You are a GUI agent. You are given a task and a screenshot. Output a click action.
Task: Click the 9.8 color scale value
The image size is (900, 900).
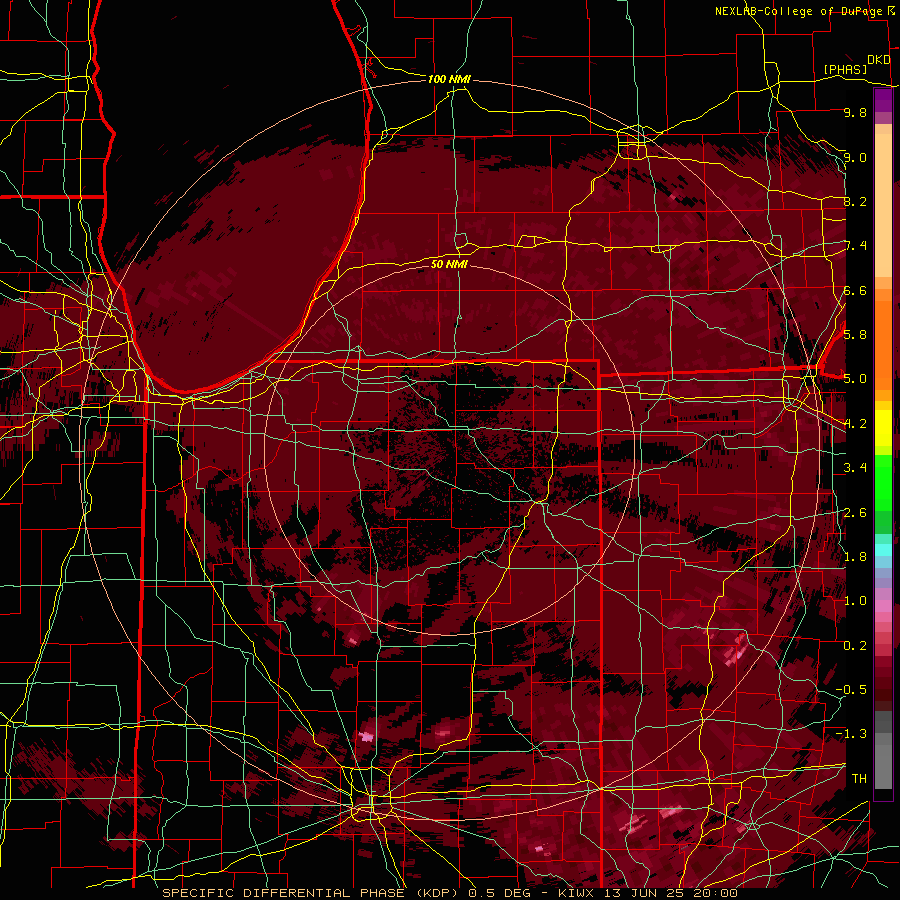coord(855,112)
